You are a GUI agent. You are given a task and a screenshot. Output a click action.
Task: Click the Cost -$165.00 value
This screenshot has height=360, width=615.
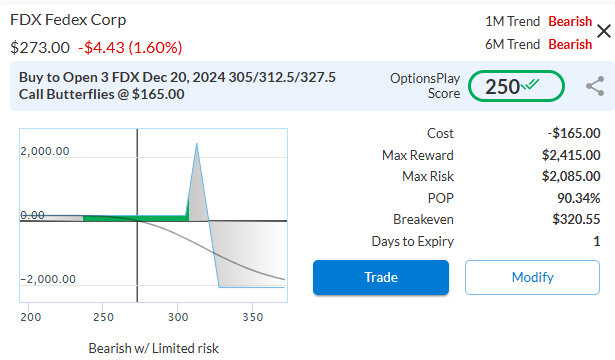[574, 133]
